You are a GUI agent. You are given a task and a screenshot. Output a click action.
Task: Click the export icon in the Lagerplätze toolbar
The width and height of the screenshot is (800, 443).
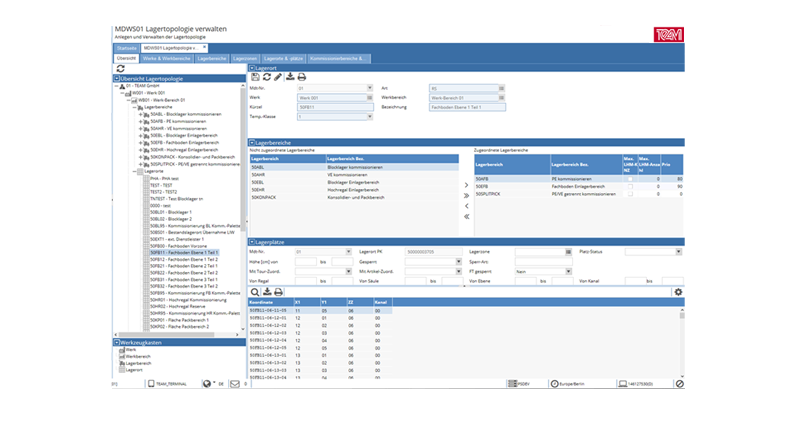point(267,292)
